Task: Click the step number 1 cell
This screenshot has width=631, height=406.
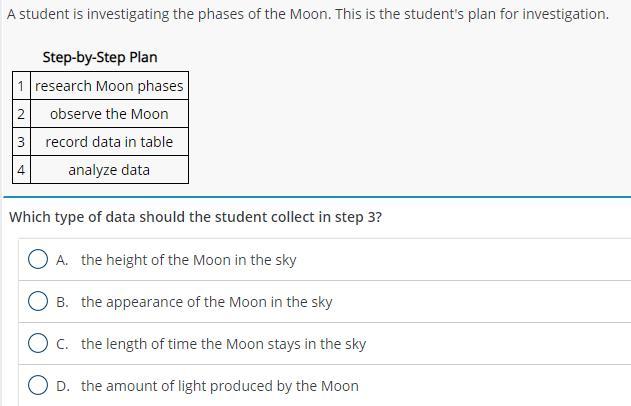Action: [x=21, y=86]
